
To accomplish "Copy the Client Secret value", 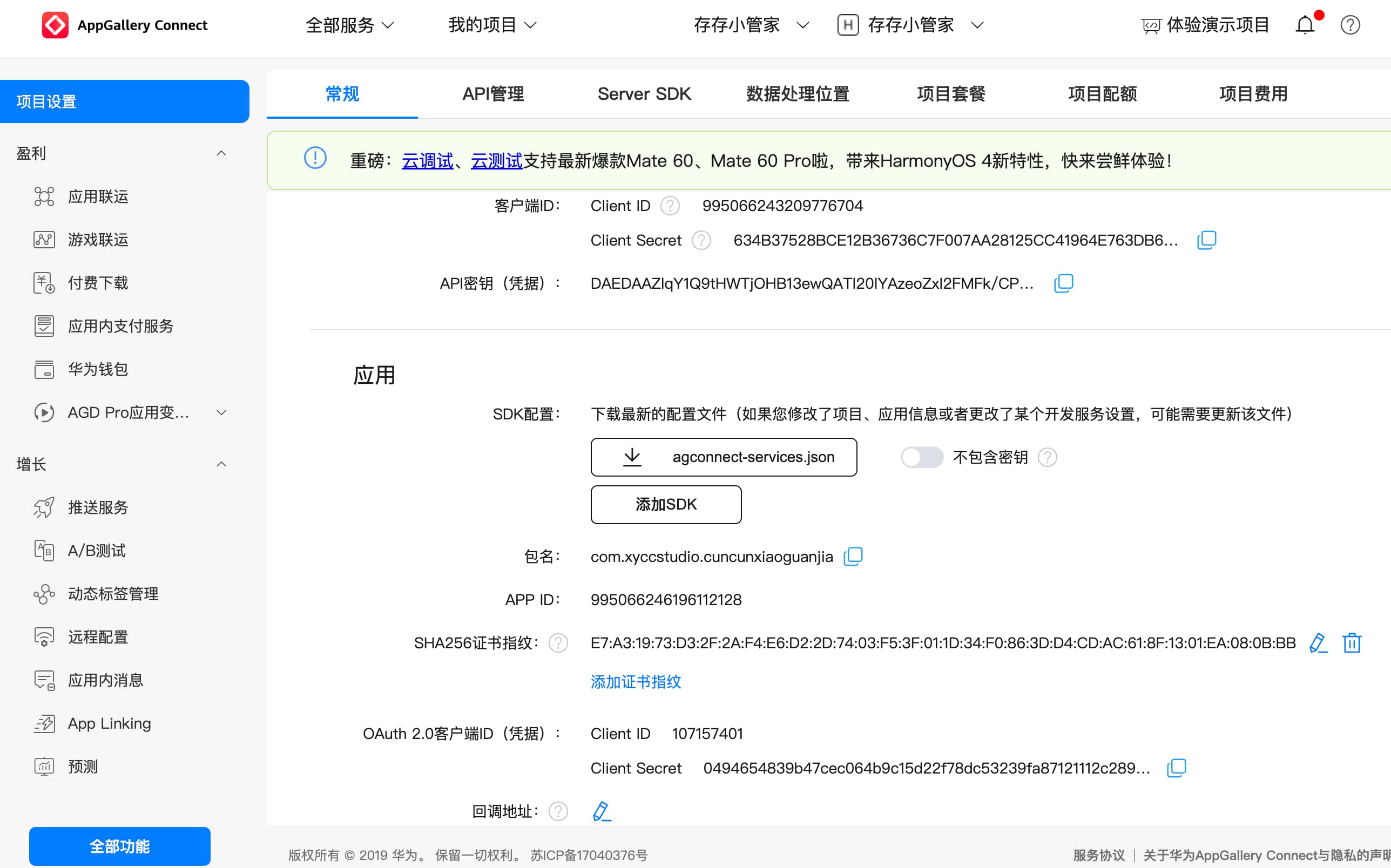I will pos(1206,240).
